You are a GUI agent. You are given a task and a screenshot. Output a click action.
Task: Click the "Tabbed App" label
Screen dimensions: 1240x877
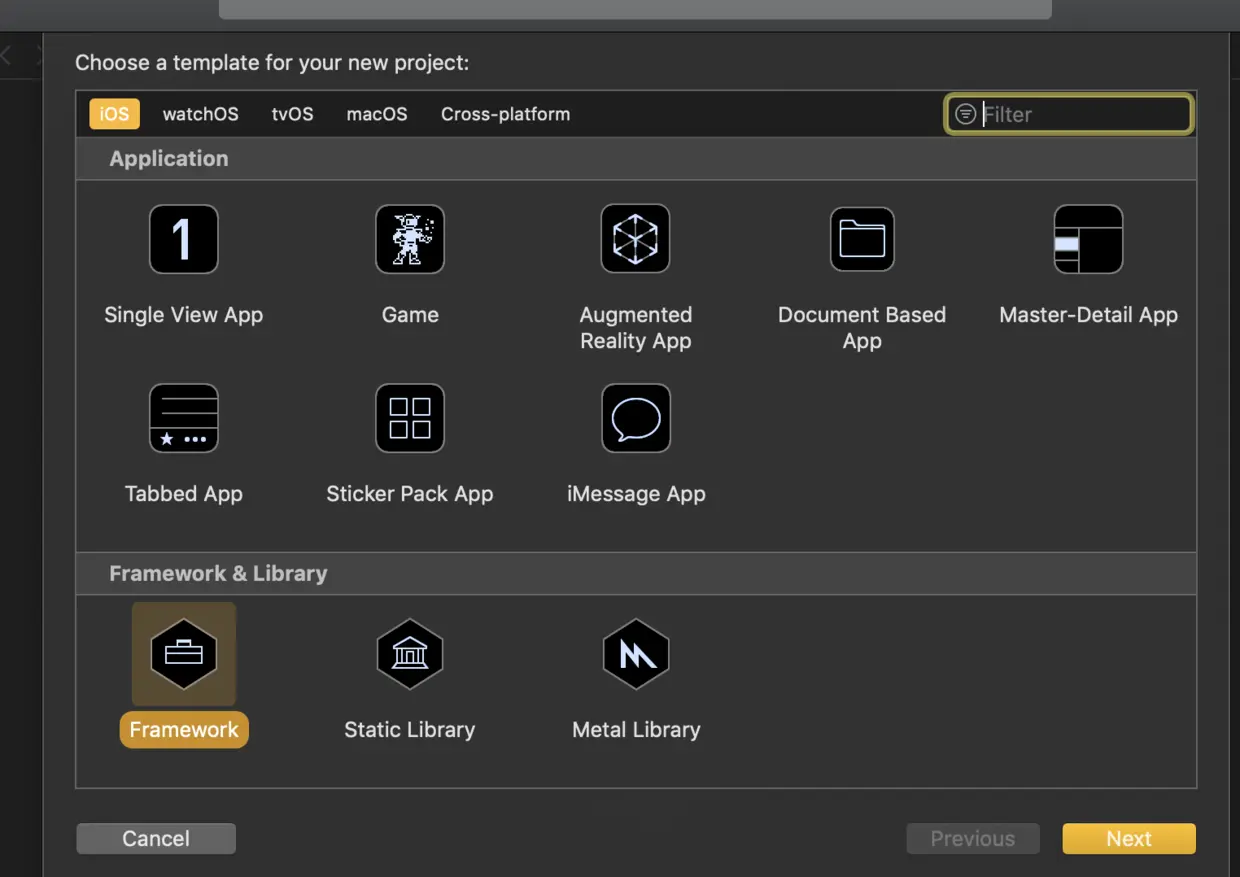click(184, 494)
